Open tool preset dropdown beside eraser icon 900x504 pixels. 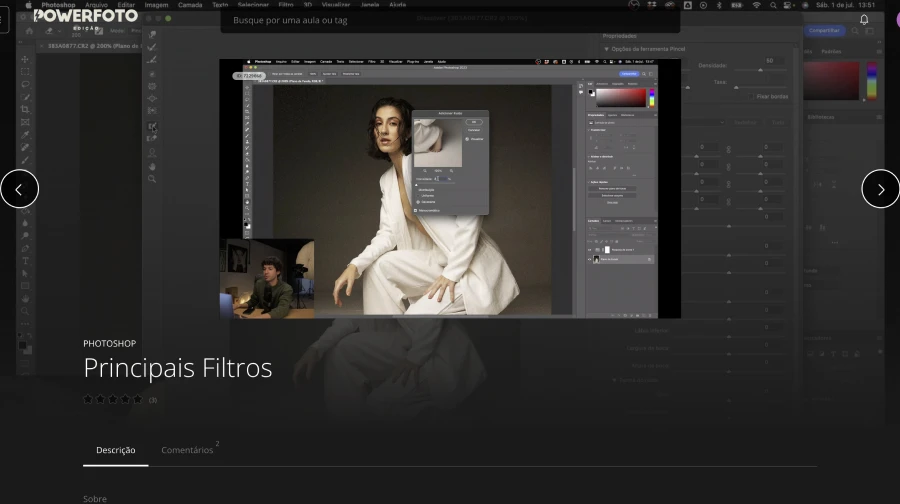click(x=60, y=31)
